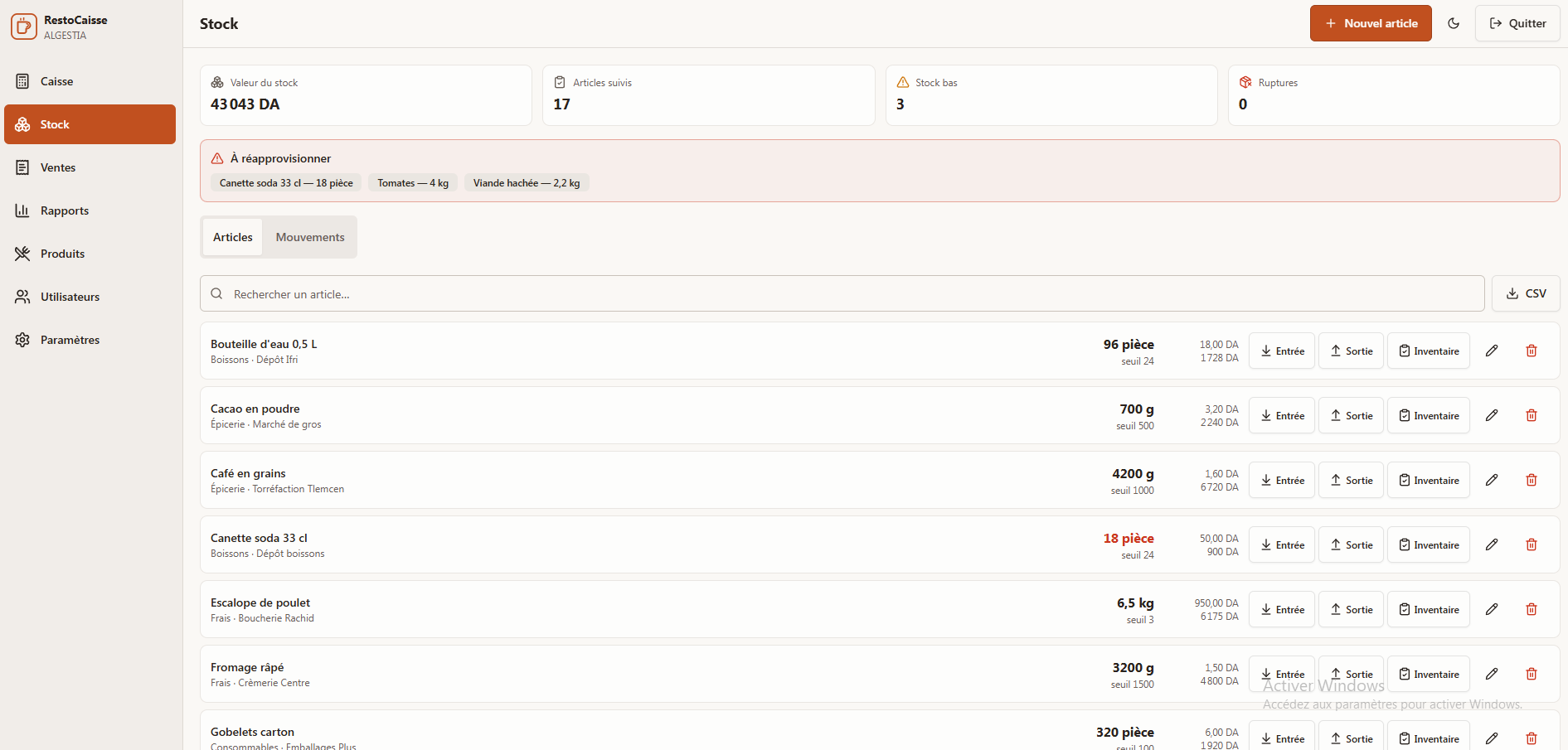Edit Cacao en poudre pencil icon
This screenshot has height=750, width=1568.
1492,415
